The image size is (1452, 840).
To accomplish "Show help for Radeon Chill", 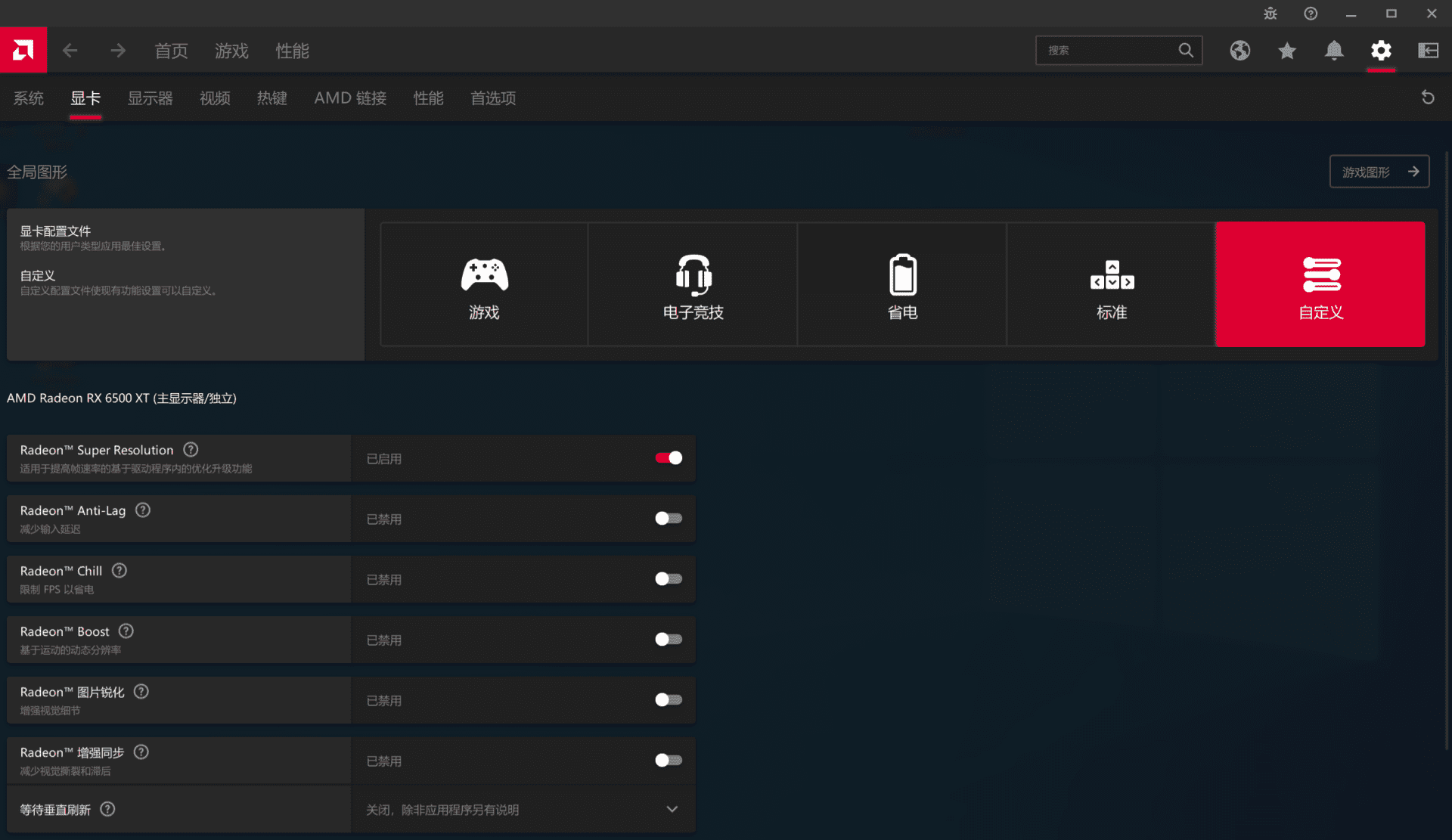I will (x=119, y=571).
